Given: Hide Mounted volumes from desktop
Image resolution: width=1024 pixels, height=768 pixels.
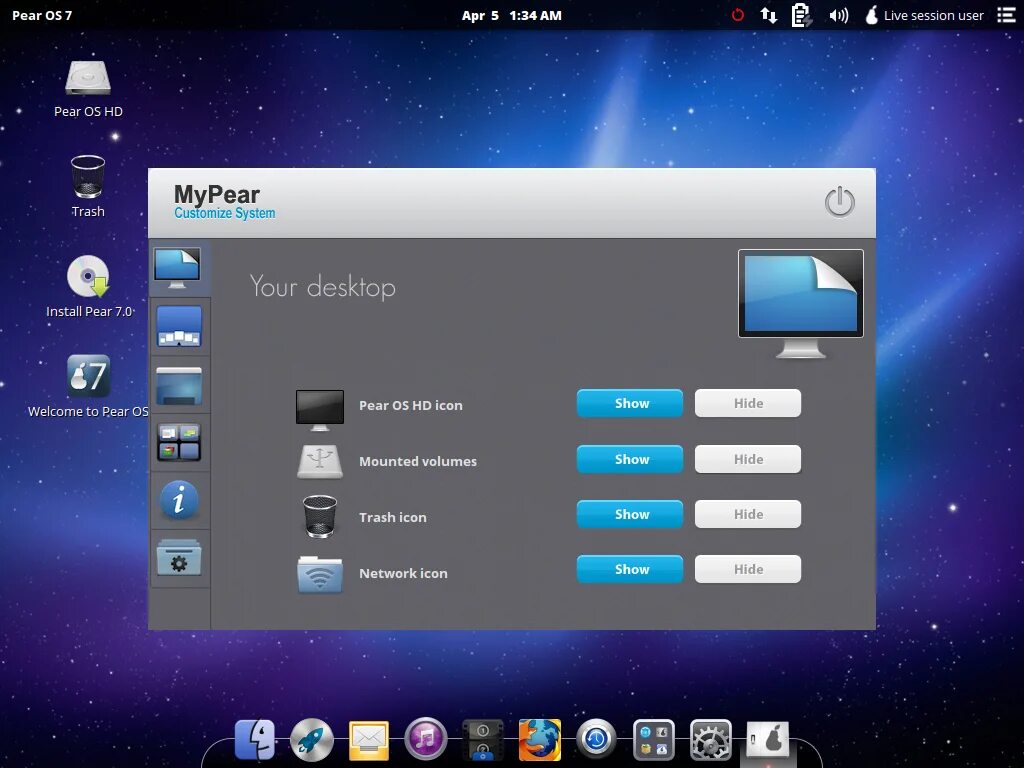Looking at the screenshot, I should coord(748,459).
